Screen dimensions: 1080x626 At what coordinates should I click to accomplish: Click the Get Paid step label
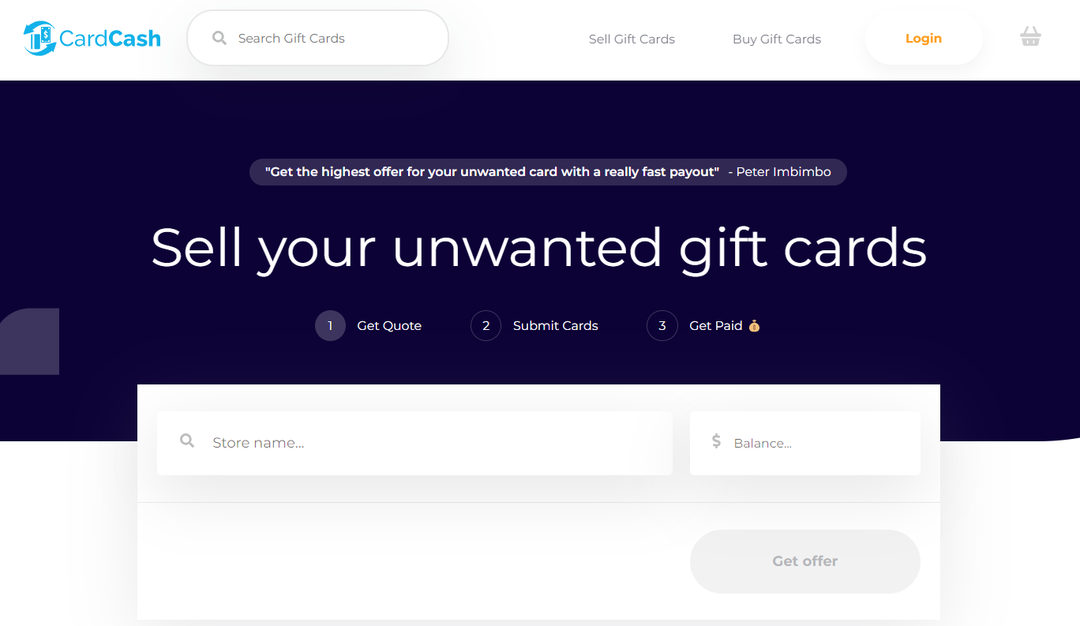pyautogui.click(x=715, y=325)
